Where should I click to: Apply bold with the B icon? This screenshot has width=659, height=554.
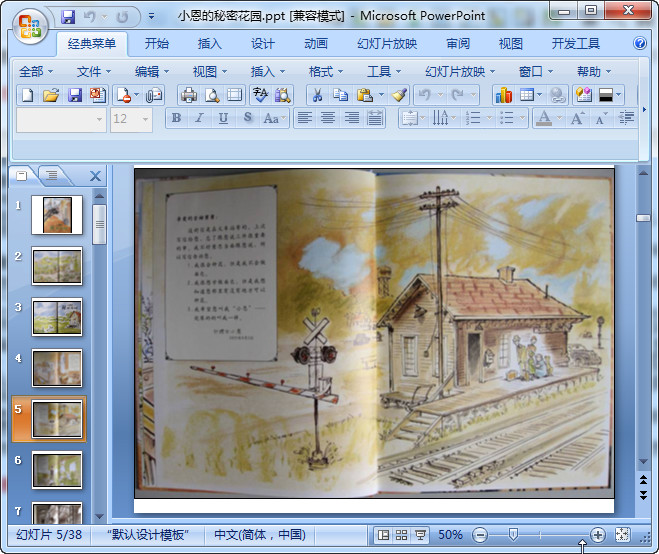(177, 118)
